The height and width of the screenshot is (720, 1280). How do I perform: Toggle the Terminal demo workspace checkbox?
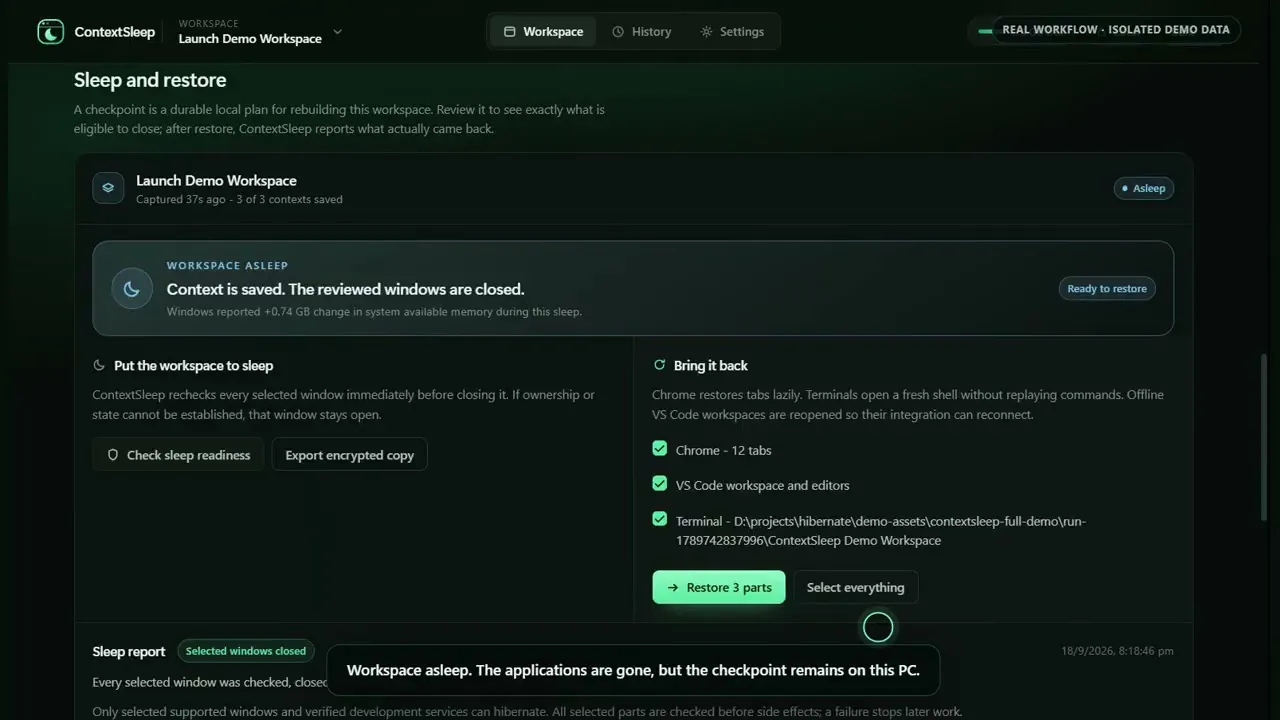pyautogui.click(x=660, y=519)
